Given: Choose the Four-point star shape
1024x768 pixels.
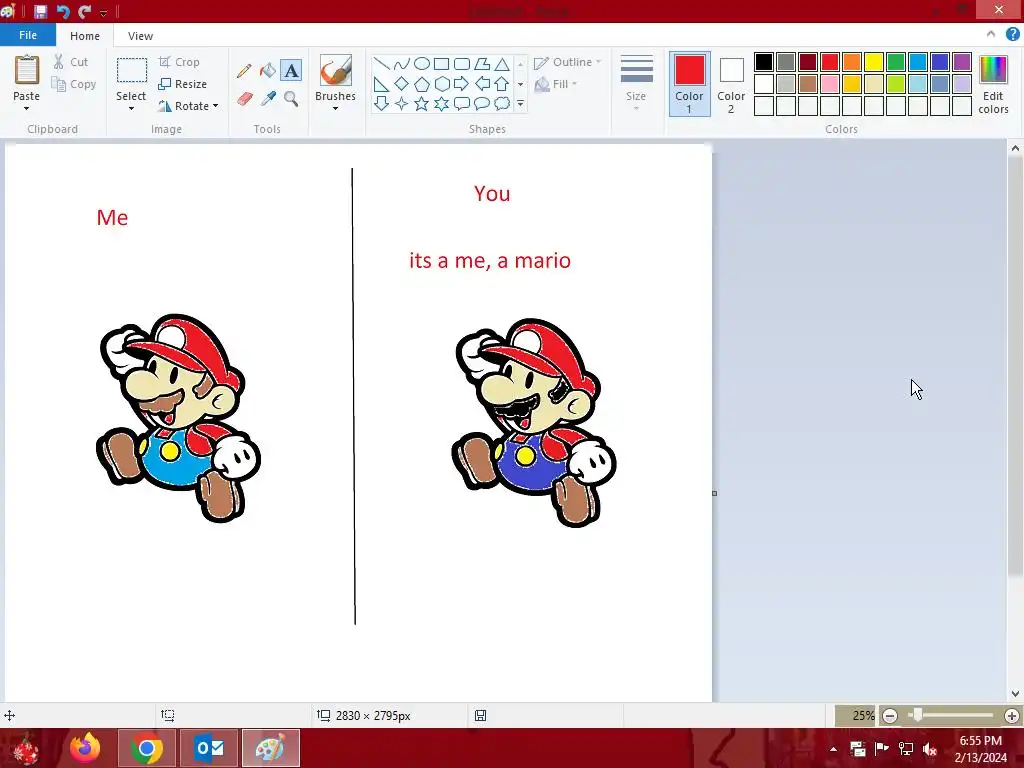Looking at the screenshot, I should tap(402, 103).
